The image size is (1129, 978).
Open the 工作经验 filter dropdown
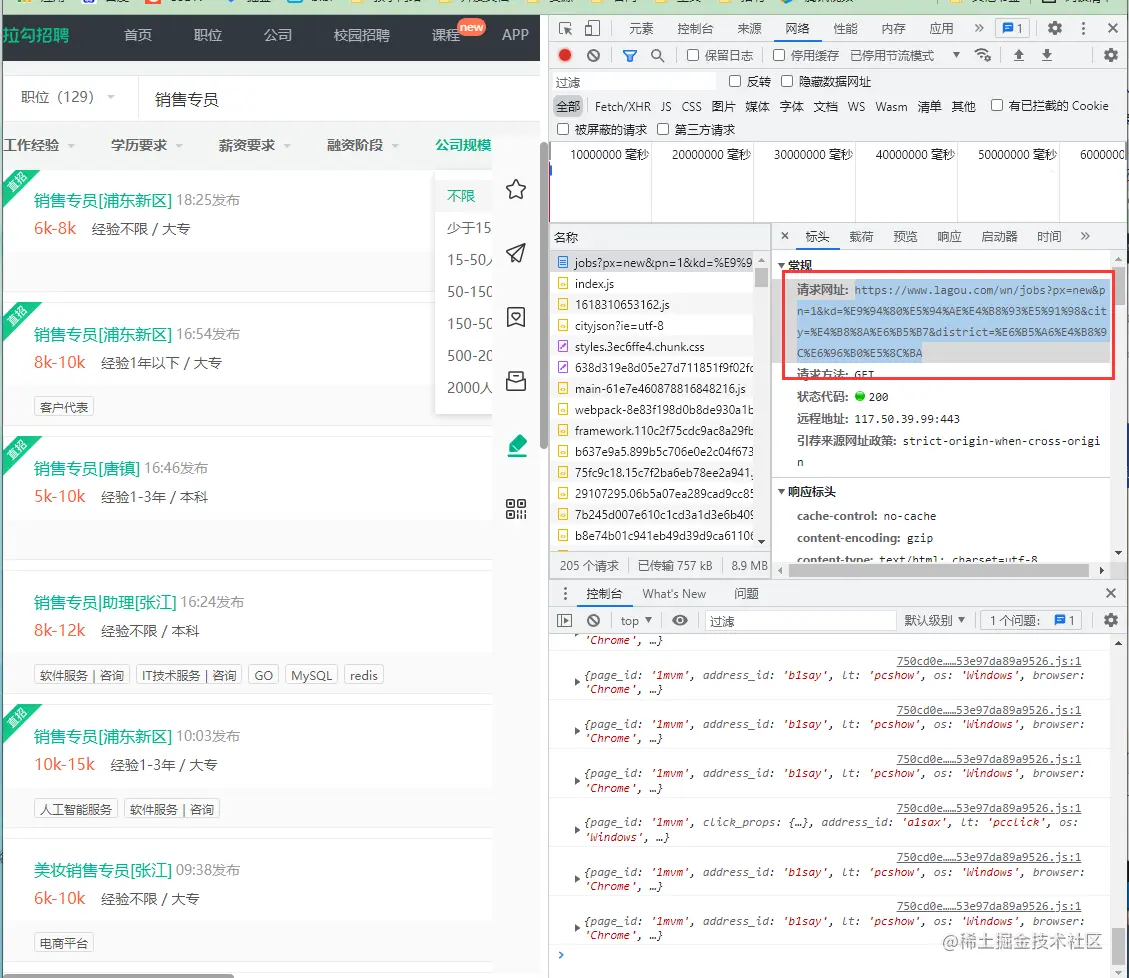point(39,145)
